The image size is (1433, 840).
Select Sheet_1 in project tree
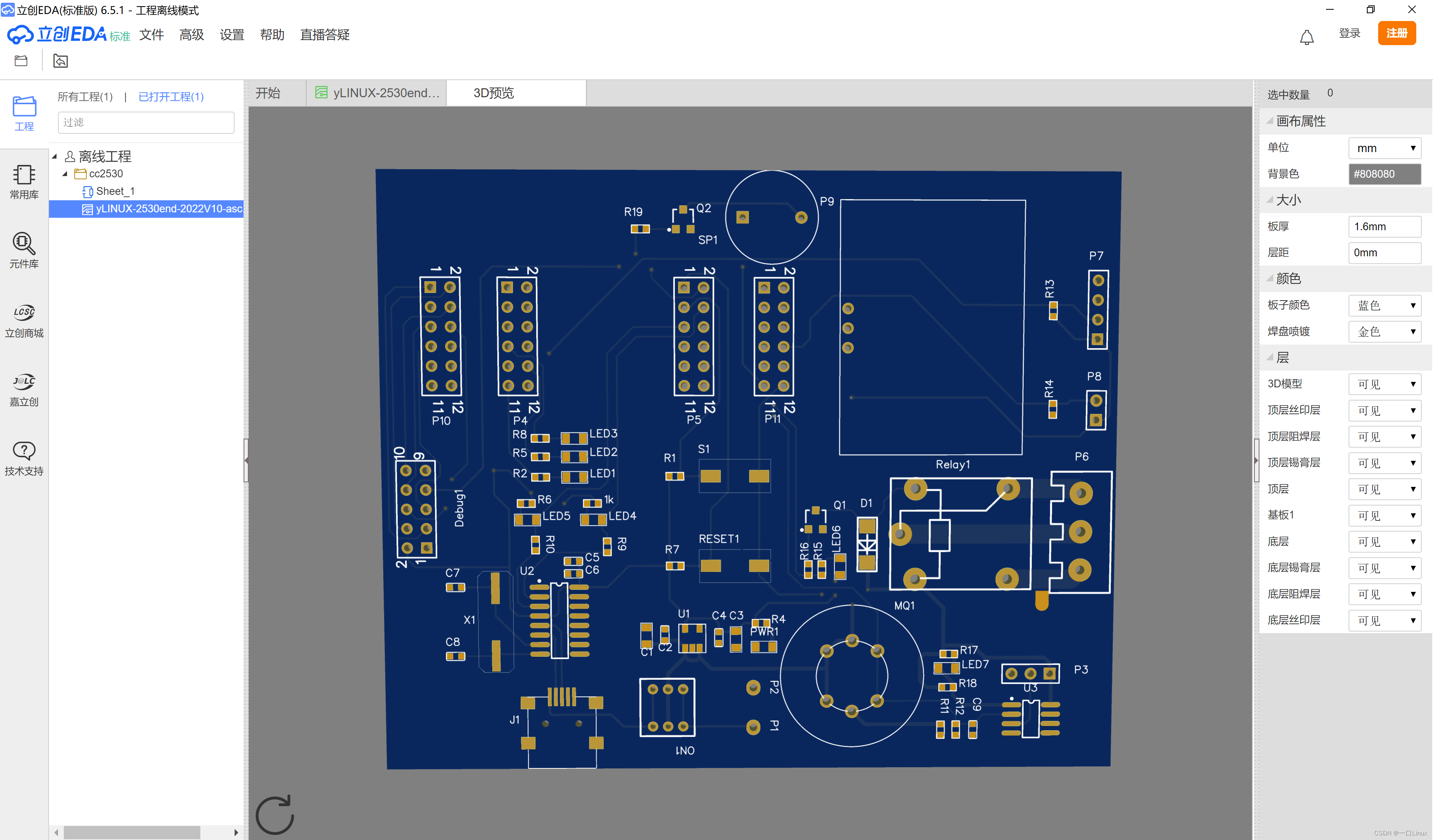click(115, 192)
